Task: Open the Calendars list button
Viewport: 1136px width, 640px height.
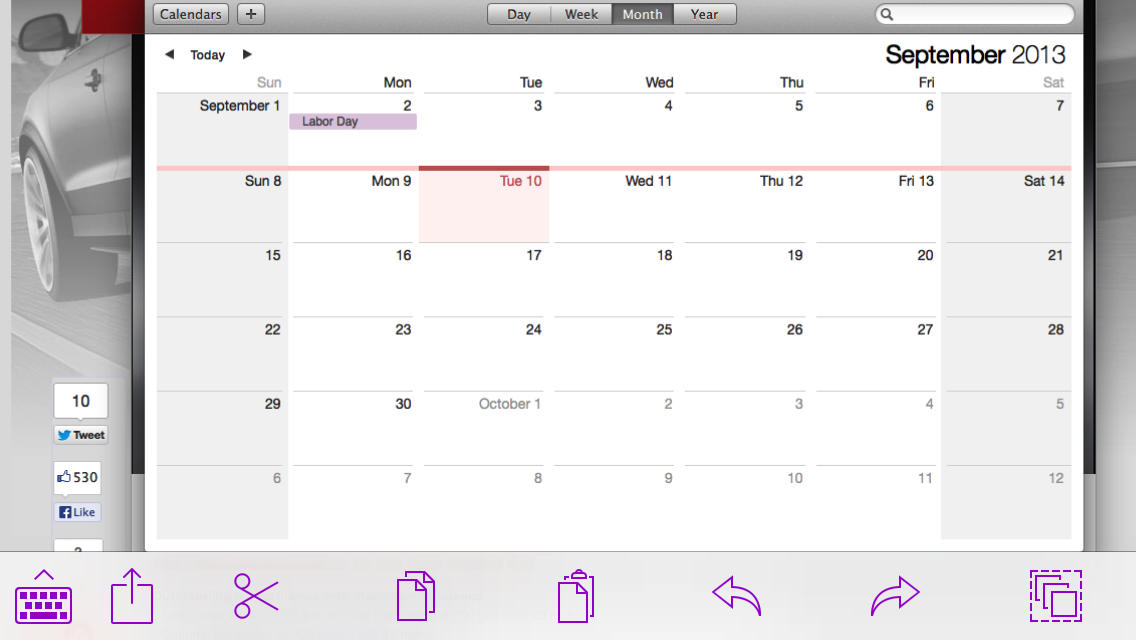Action: tap(191, 14)
